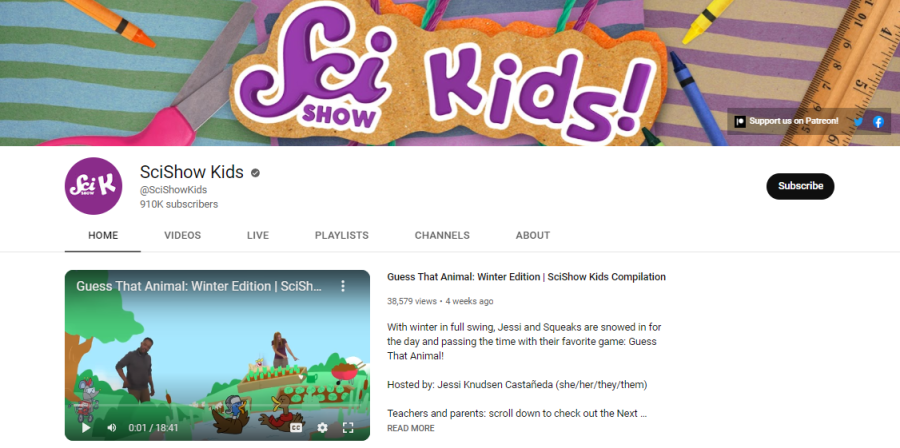Image resolution: width=900 pixels, height=448 pixels.
Task: Open the CHANNELS tab
Action: point(442,235)
